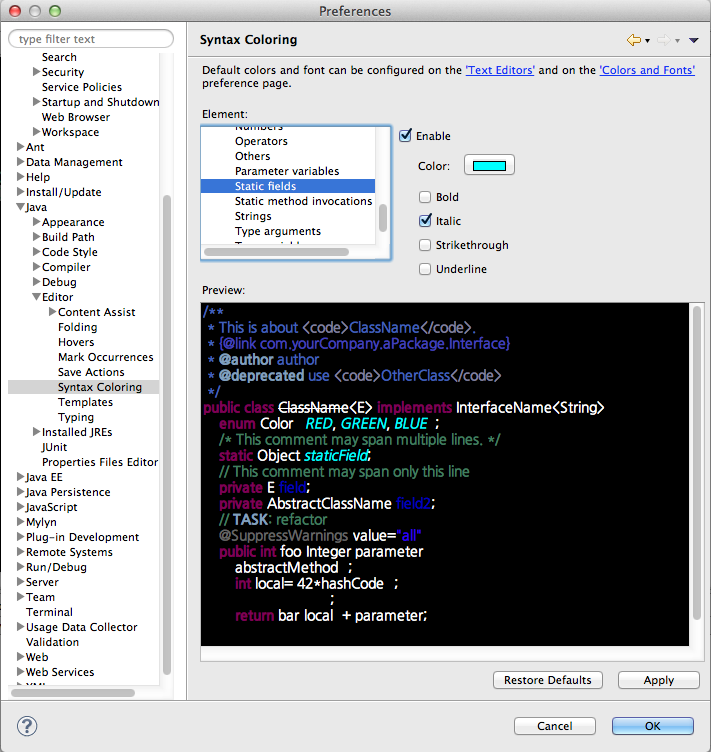The height and width of the screenshot is (752, 711).
Task: Open the Save Actions page
Action: click(x=91, y=372)
